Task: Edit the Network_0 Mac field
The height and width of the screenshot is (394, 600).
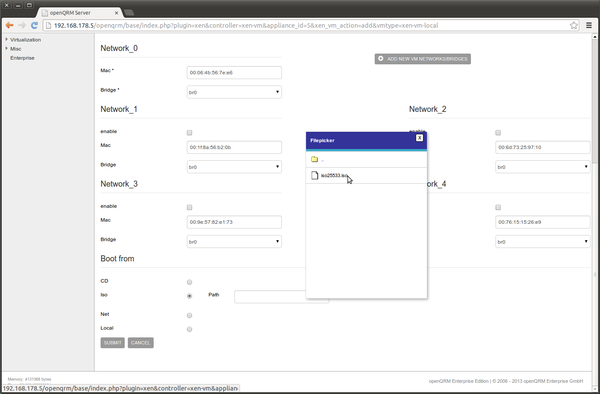Action: pyautogui.click(x=234, y=73)
